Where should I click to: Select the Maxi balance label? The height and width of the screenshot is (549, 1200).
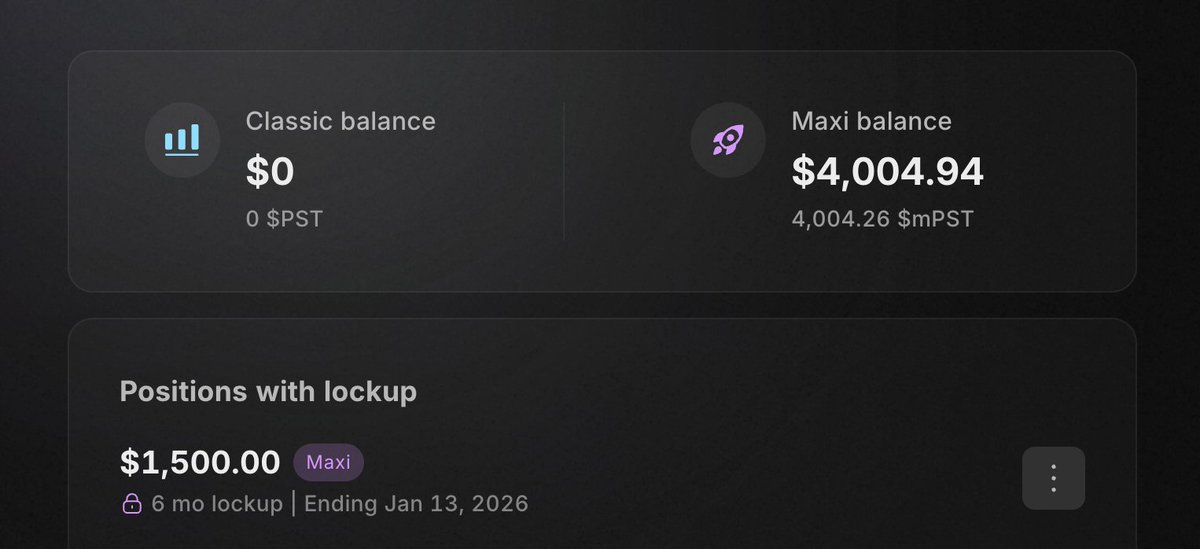click(x=872, y=122)
